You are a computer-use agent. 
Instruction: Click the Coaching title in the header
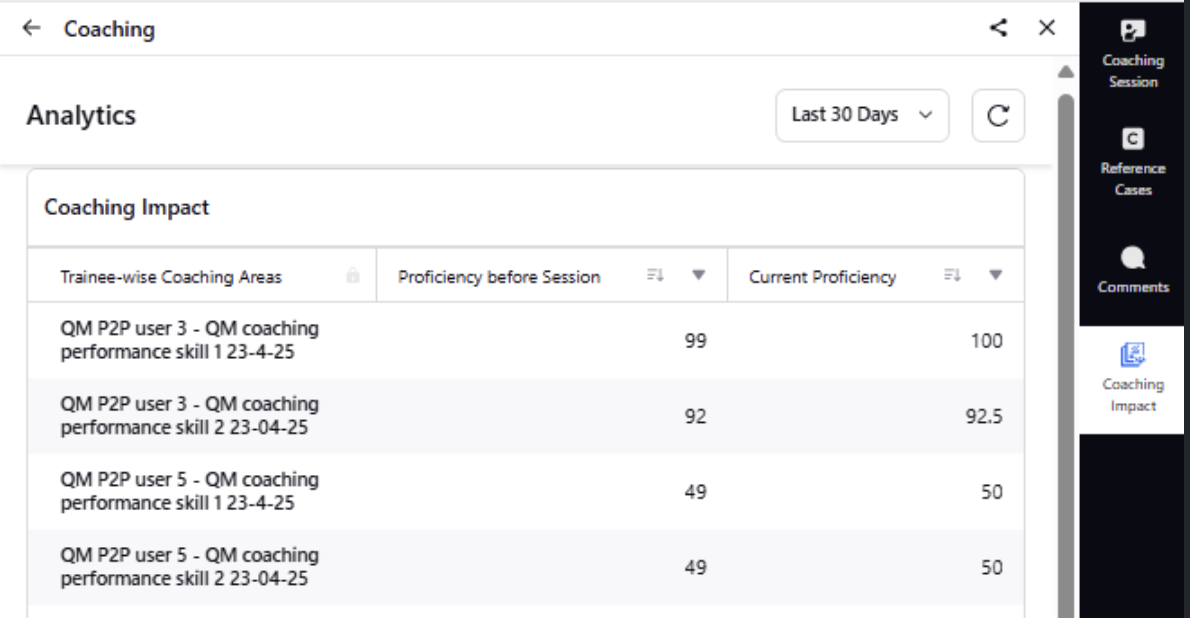[109, 29]
